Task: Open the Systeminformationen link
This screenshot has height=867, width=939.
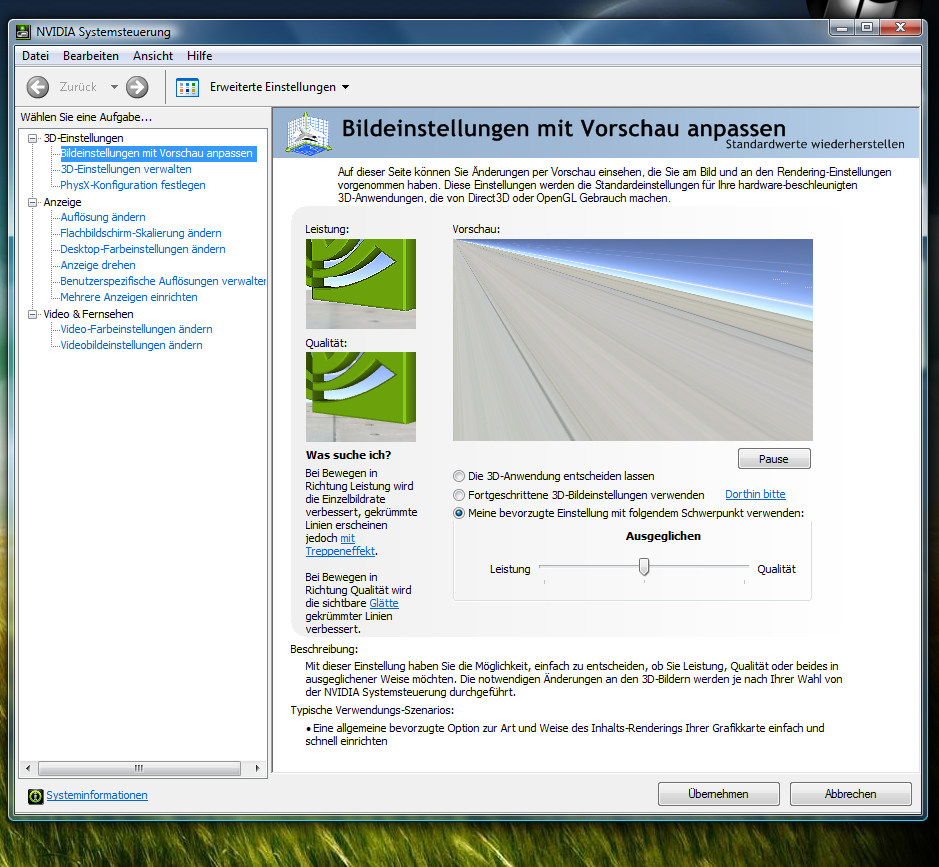Action: (x=97, y=795)
